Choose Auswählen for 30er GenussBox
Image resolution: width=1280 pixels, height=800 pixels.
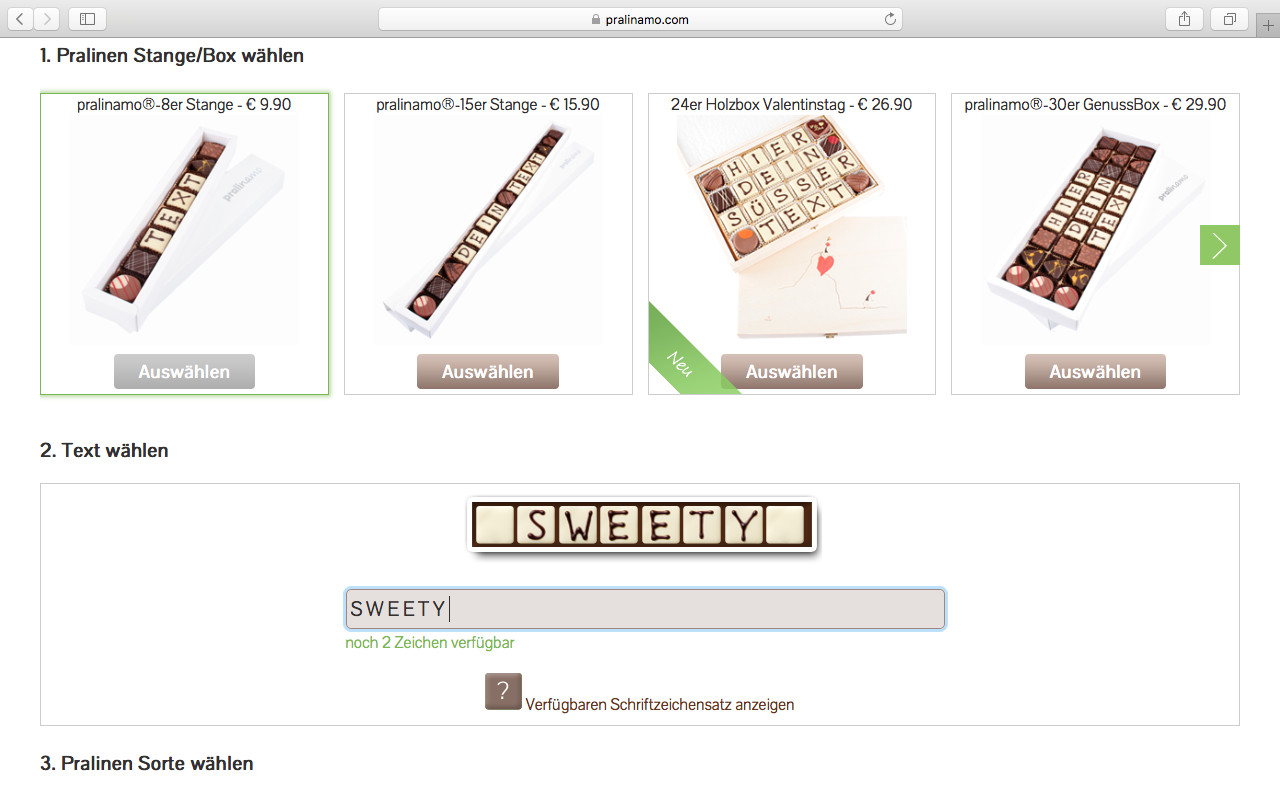coord(1095,371)
